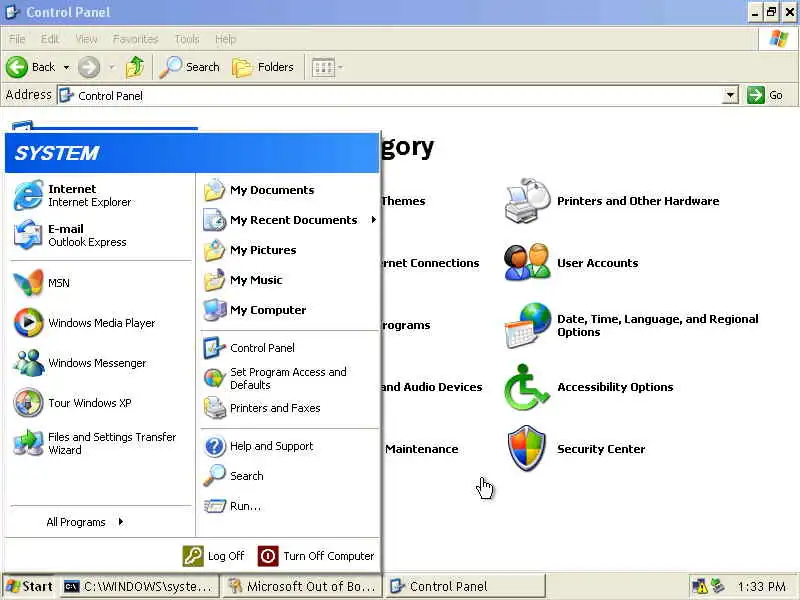Open the File menu
800x600 pixels.
(17, 39)
